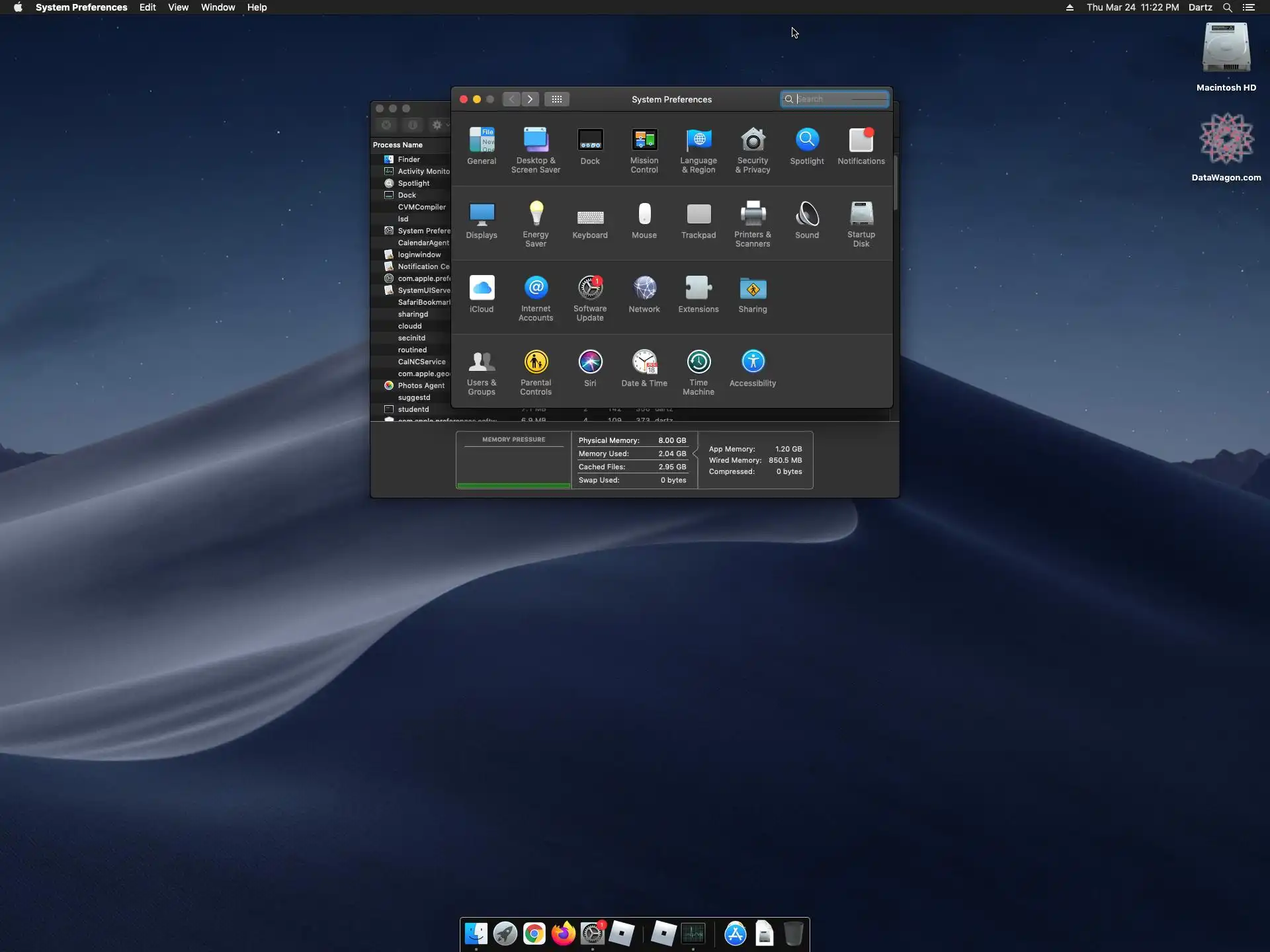
Task: Select the Photos Agent process row
Action: click(x=421, y=385)
